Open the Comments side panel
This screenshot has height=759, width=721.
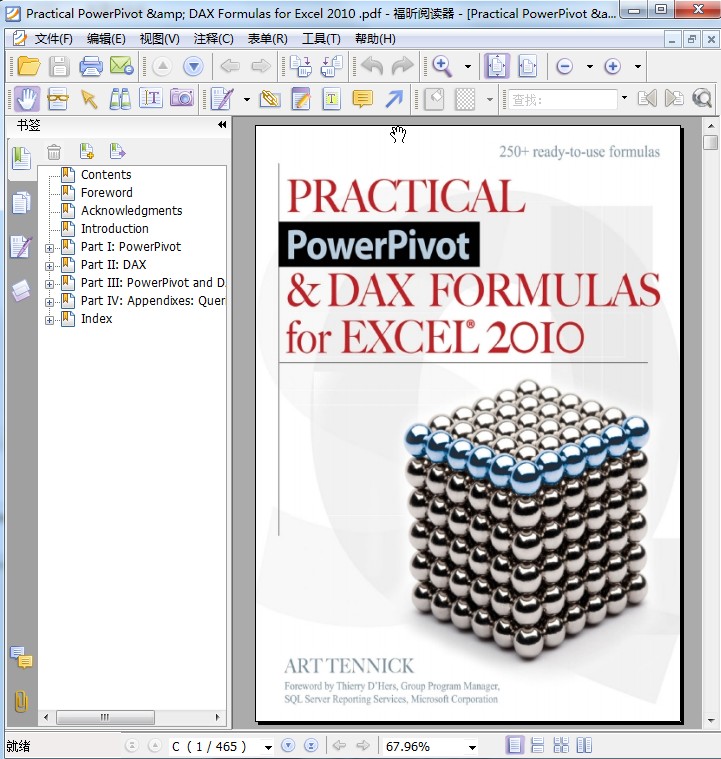coord(21,657)
